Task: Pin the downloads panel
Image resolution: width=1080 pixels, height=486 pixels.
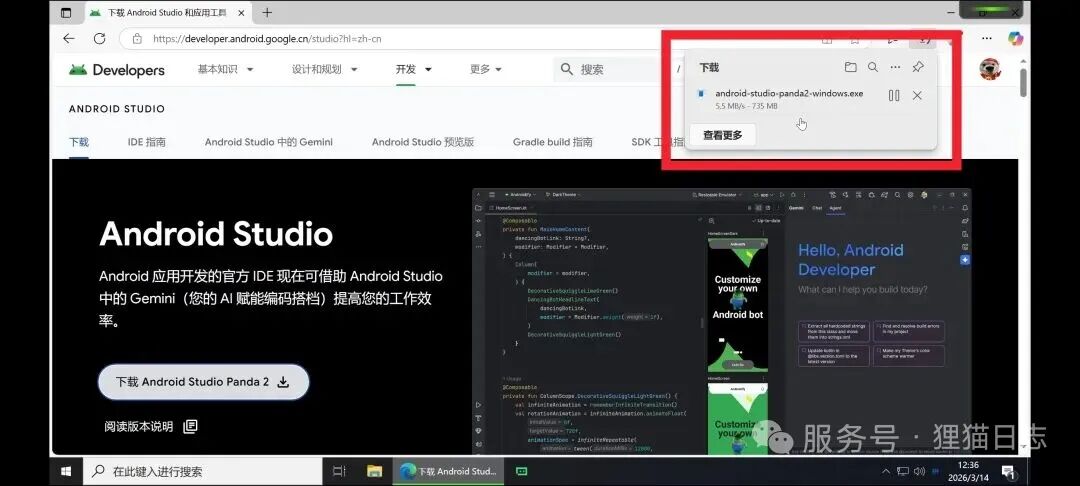Action: 917,67
